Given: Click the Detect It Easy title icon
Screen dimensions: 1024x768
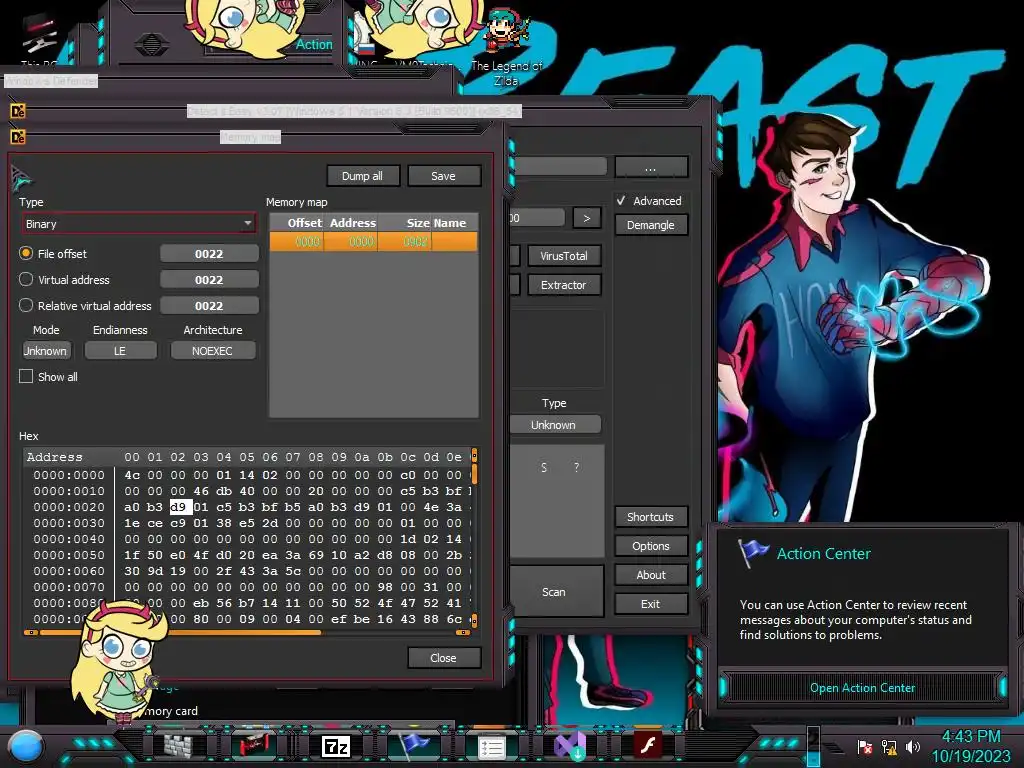Looking at the screenshot, I should (x=18, y=112).
